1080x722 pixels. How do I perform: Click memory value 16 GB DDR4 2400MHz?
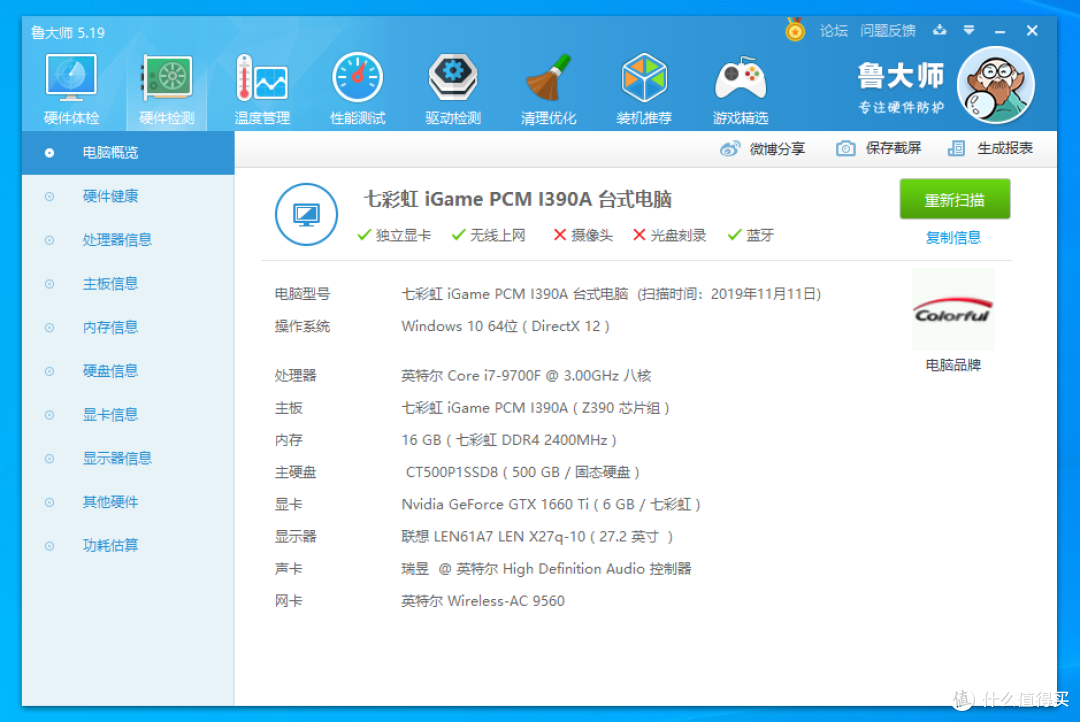point(508,440)
